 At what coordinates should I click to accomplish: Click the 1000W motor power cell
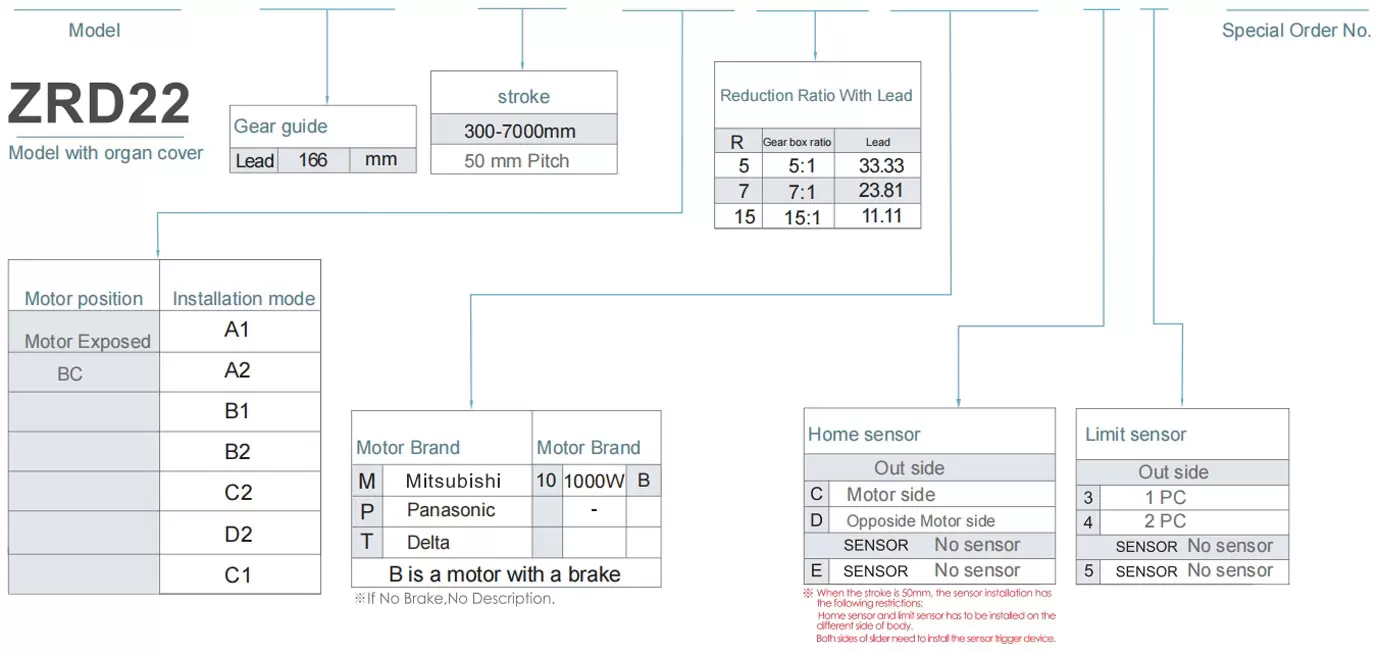pyautogui.click(x=594, y=481)
